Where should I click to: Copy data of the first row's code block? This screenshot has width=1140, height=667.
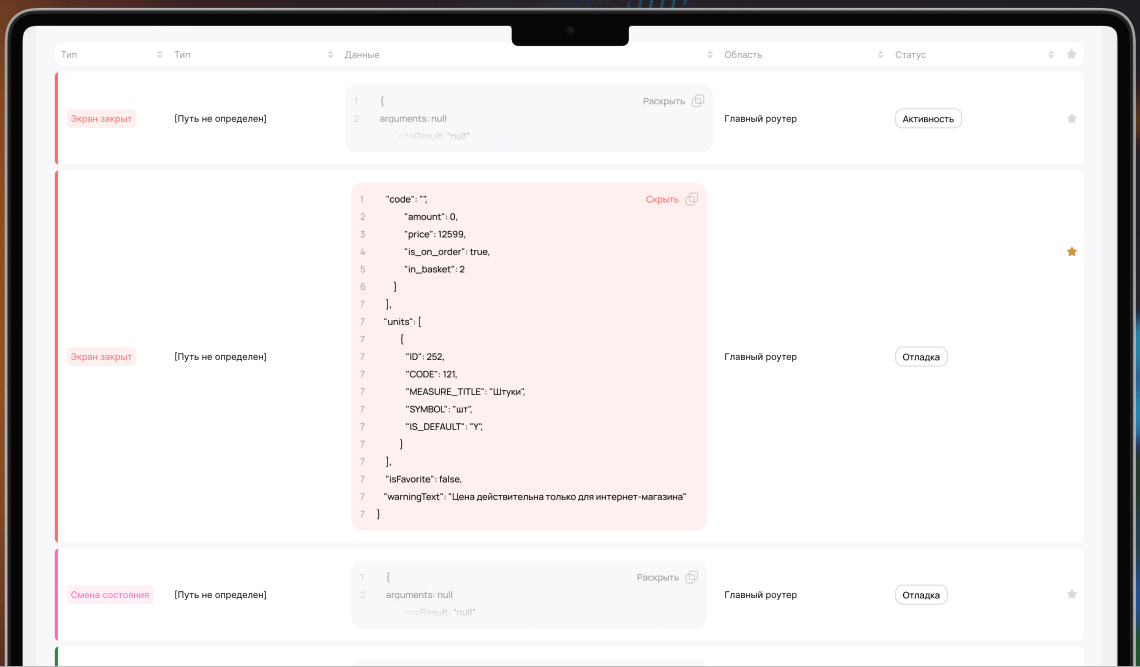697,101
